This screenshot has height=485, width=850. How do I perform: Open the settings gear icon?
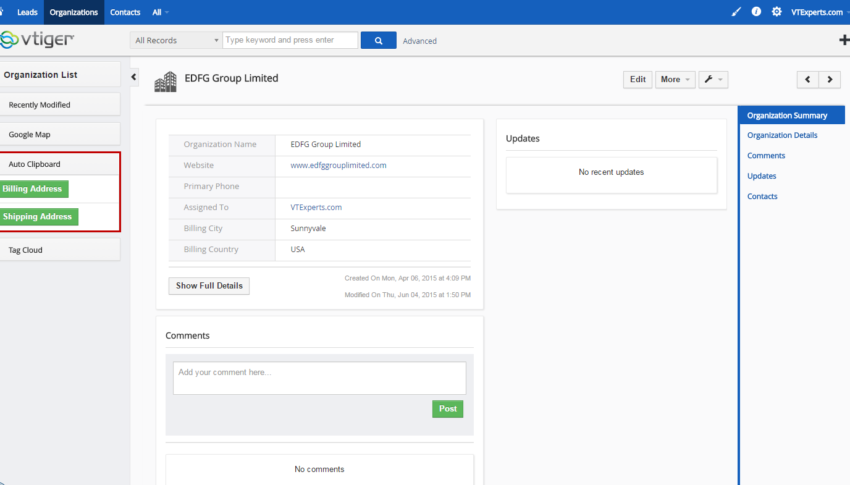[777, 11]
